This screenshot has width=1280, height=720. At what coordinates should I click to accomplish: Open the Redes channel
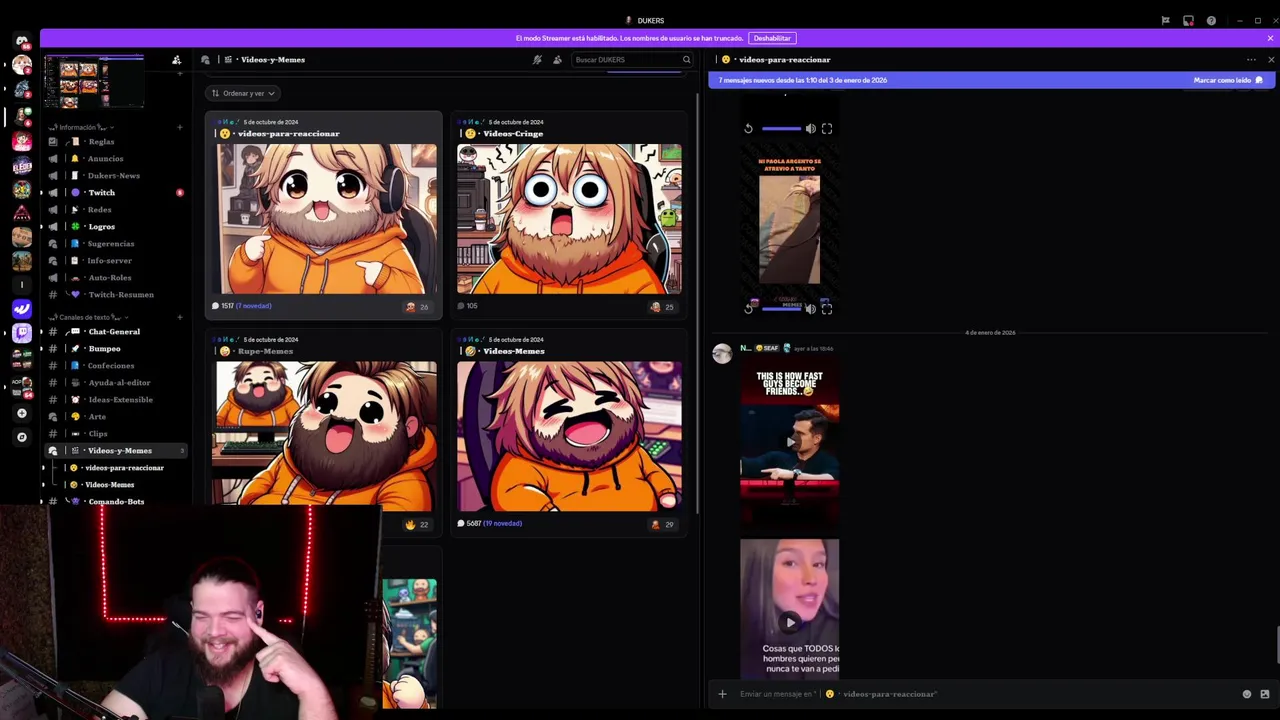[115, 209]
